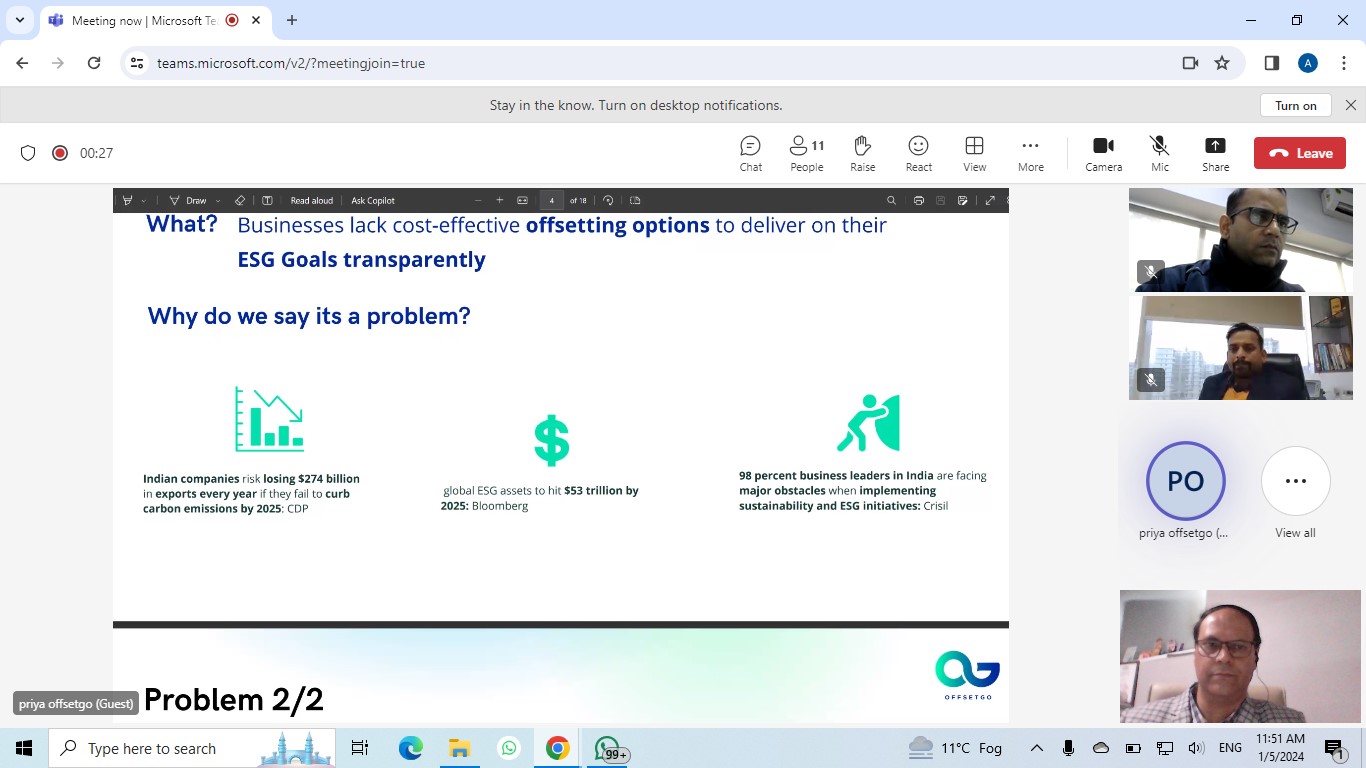Click the highlighter tool in shared PDF
This screenshot has width=1366, height=768.
[127, 200]
